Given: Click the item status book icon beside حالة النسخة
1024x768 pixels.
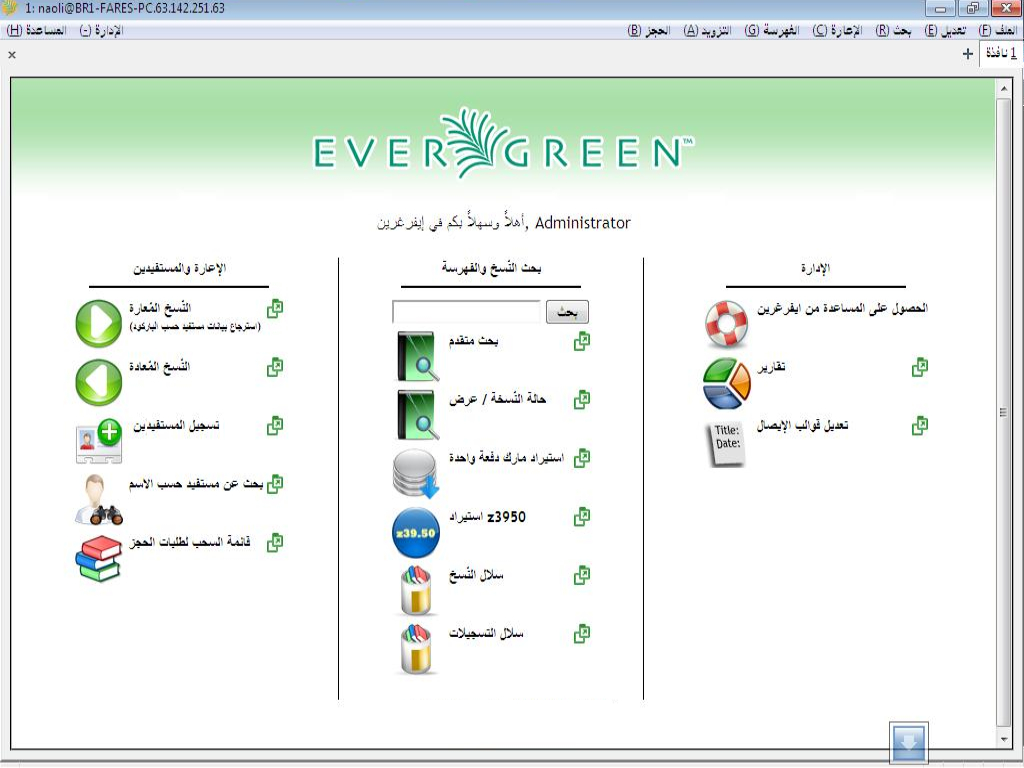Looking at the screenshot, I should [418, 415].
